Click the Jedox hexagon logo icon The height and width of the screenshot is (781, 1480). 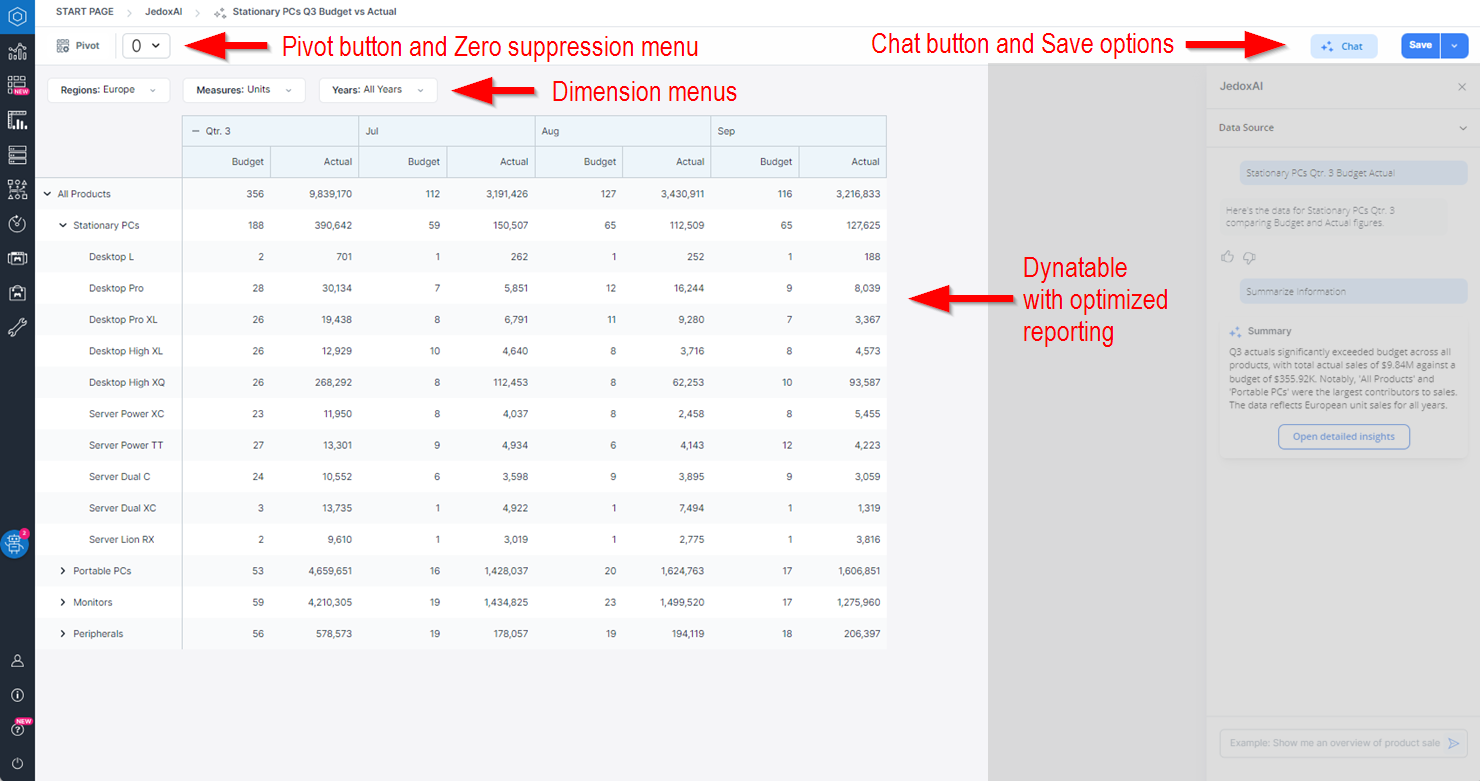coord(17,16)
